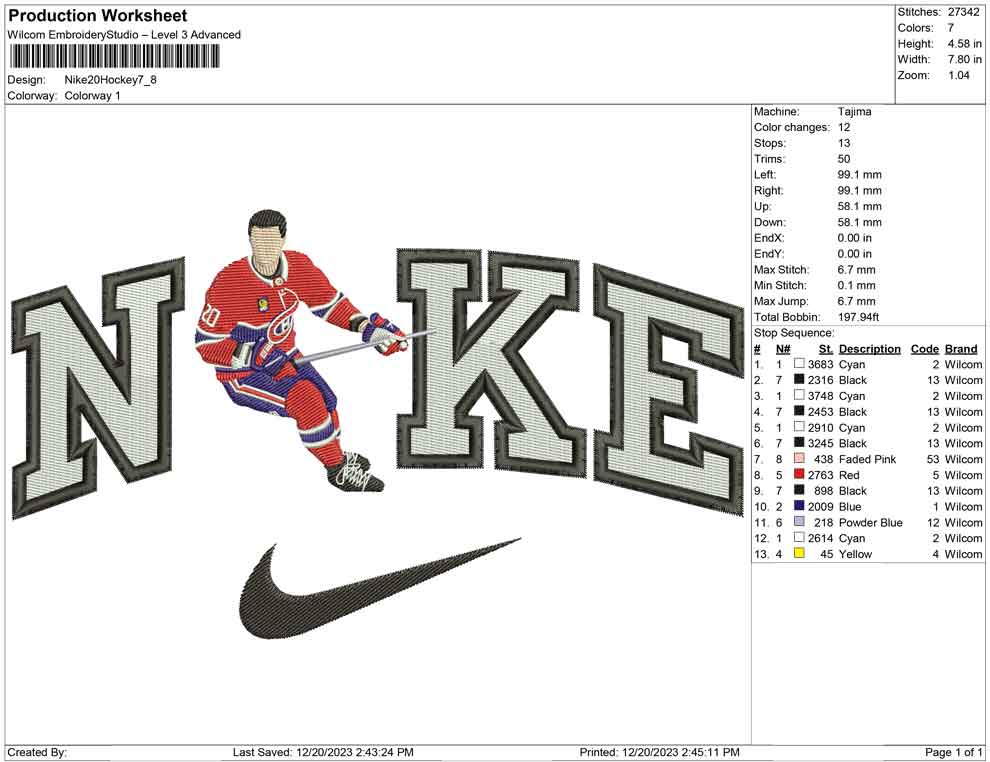This screenshot has height=762, width=990.
Task: Click the 'Stop Sequence:' heading
Action: pos(794,333)
